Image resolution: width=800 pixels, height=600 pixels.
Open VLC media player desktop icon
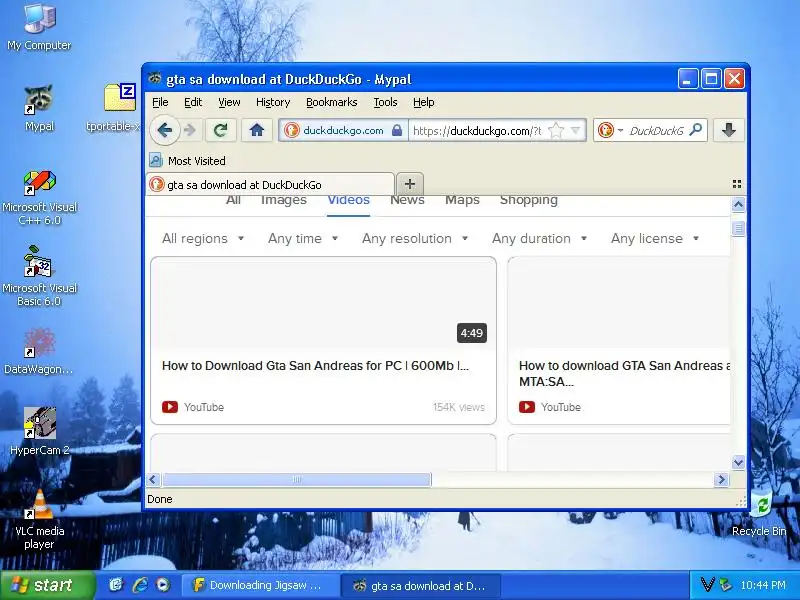[39, 519]
